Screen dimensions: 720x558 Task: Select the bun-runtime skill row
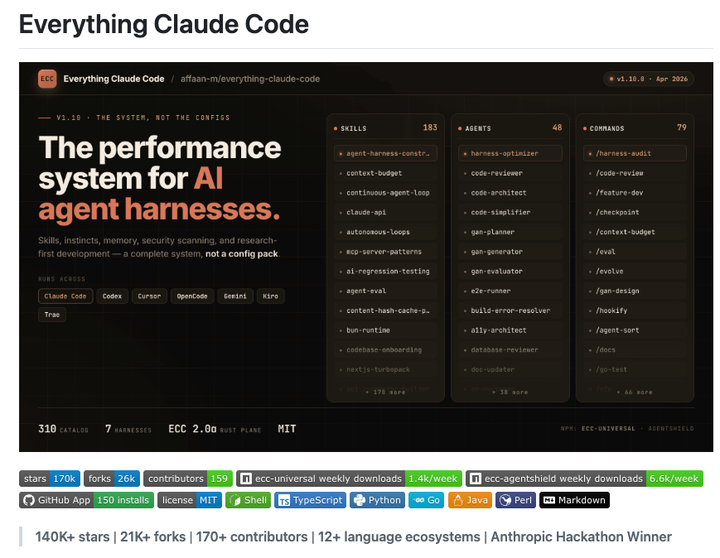386,331
